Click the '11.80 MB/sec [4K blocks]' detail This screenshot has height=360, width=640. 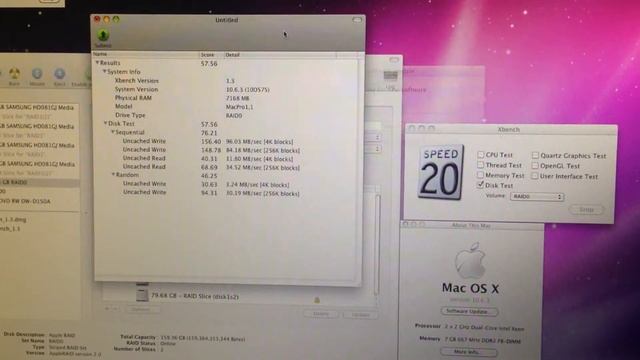tap(260, 159)
